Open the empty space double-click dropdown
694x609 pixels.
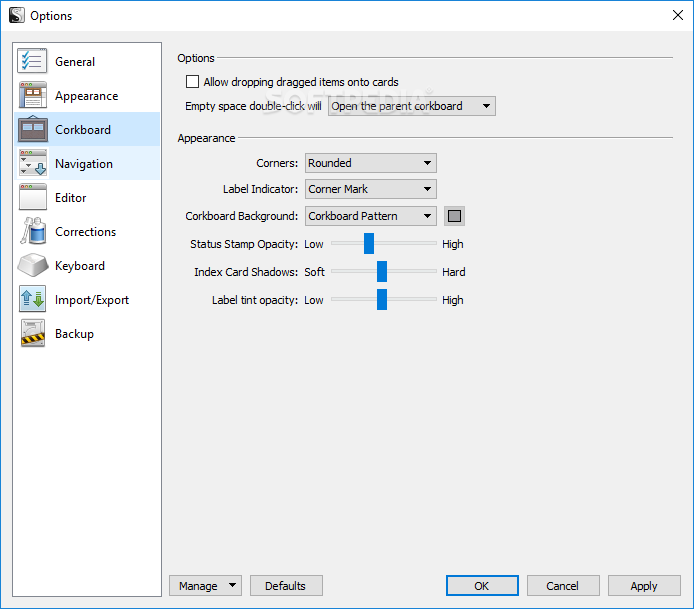(x=412, y=106)
